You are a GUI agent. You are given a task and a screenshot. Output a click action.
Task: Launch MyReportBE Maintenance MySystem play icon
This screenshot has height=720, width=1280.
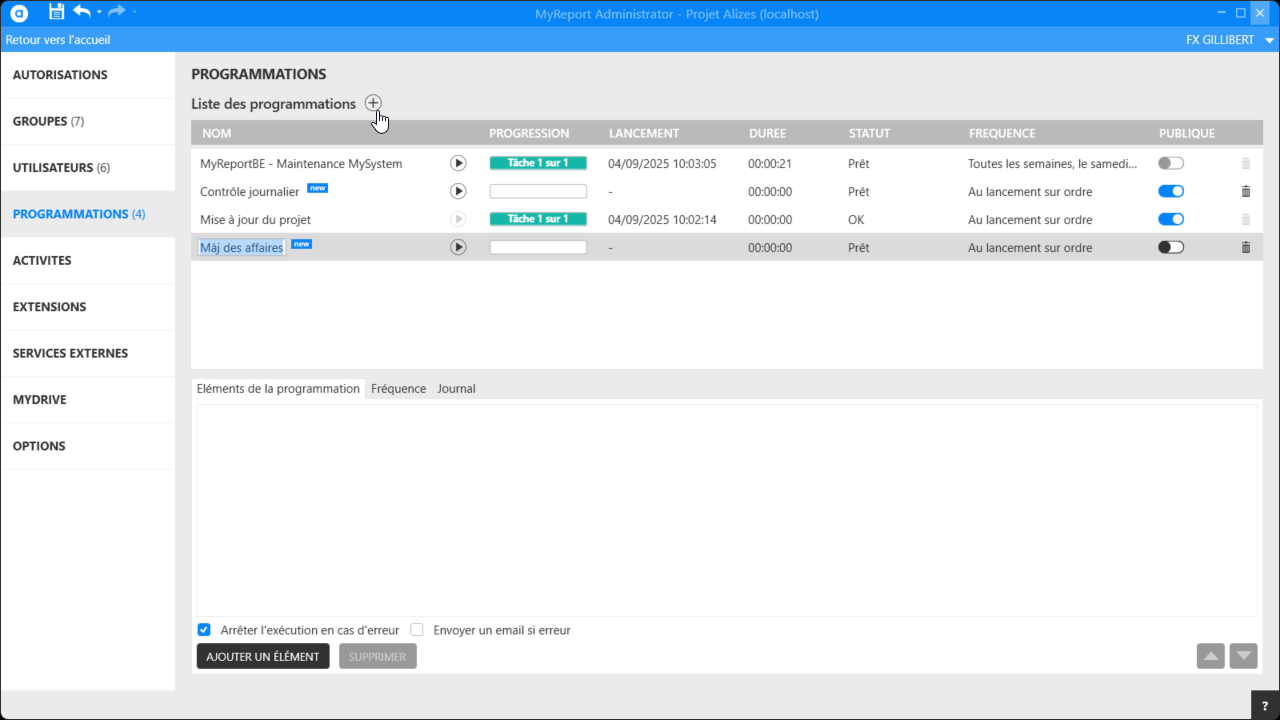tap(458, 163)
